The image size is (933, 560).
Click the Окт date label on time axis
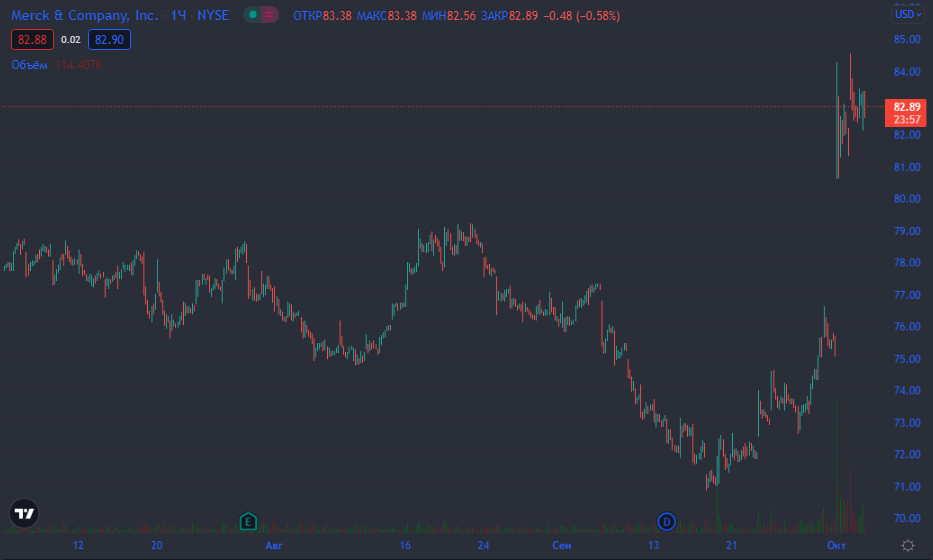coord(836,545)
